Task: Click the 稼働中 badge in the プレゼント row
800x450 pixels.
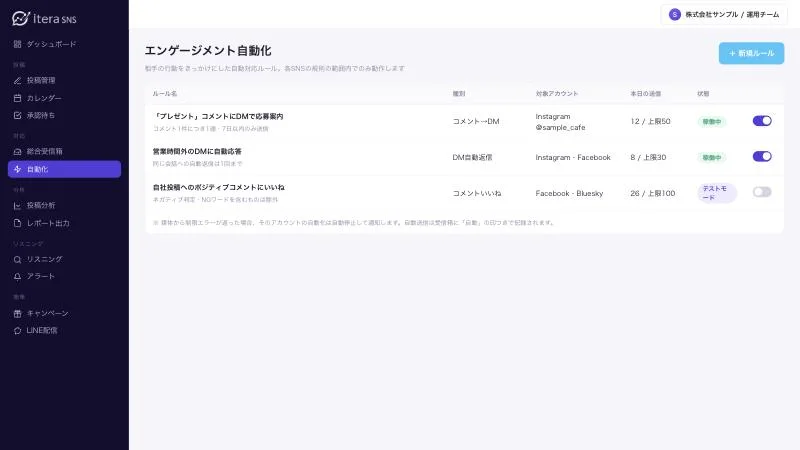Action: pos(712,121)
